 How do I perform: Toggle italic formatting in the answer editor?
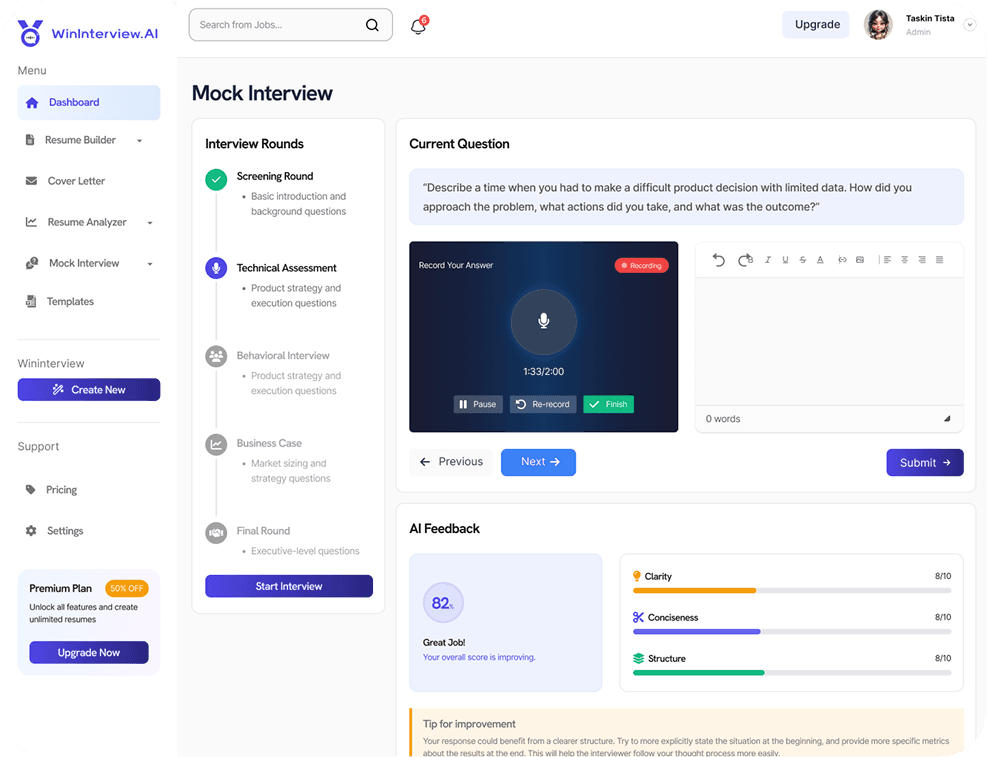pos(768,260)
